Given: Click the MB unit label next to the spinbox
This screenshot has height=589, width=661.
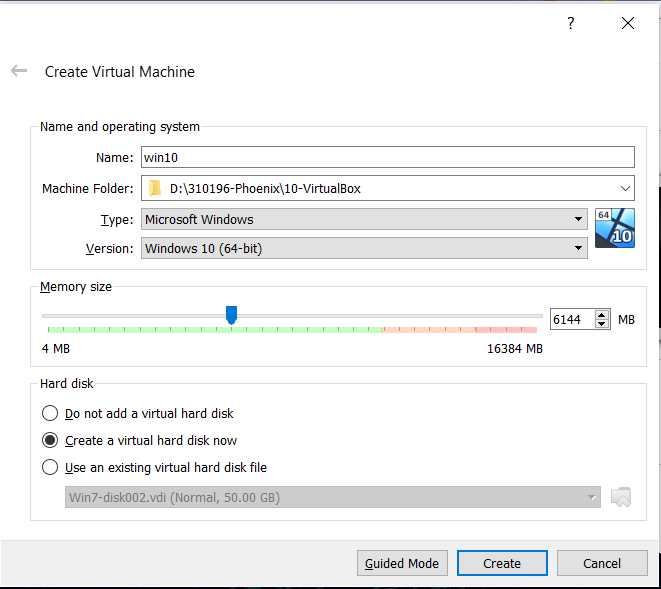Looking at the screenshot, I should (626, 320).
